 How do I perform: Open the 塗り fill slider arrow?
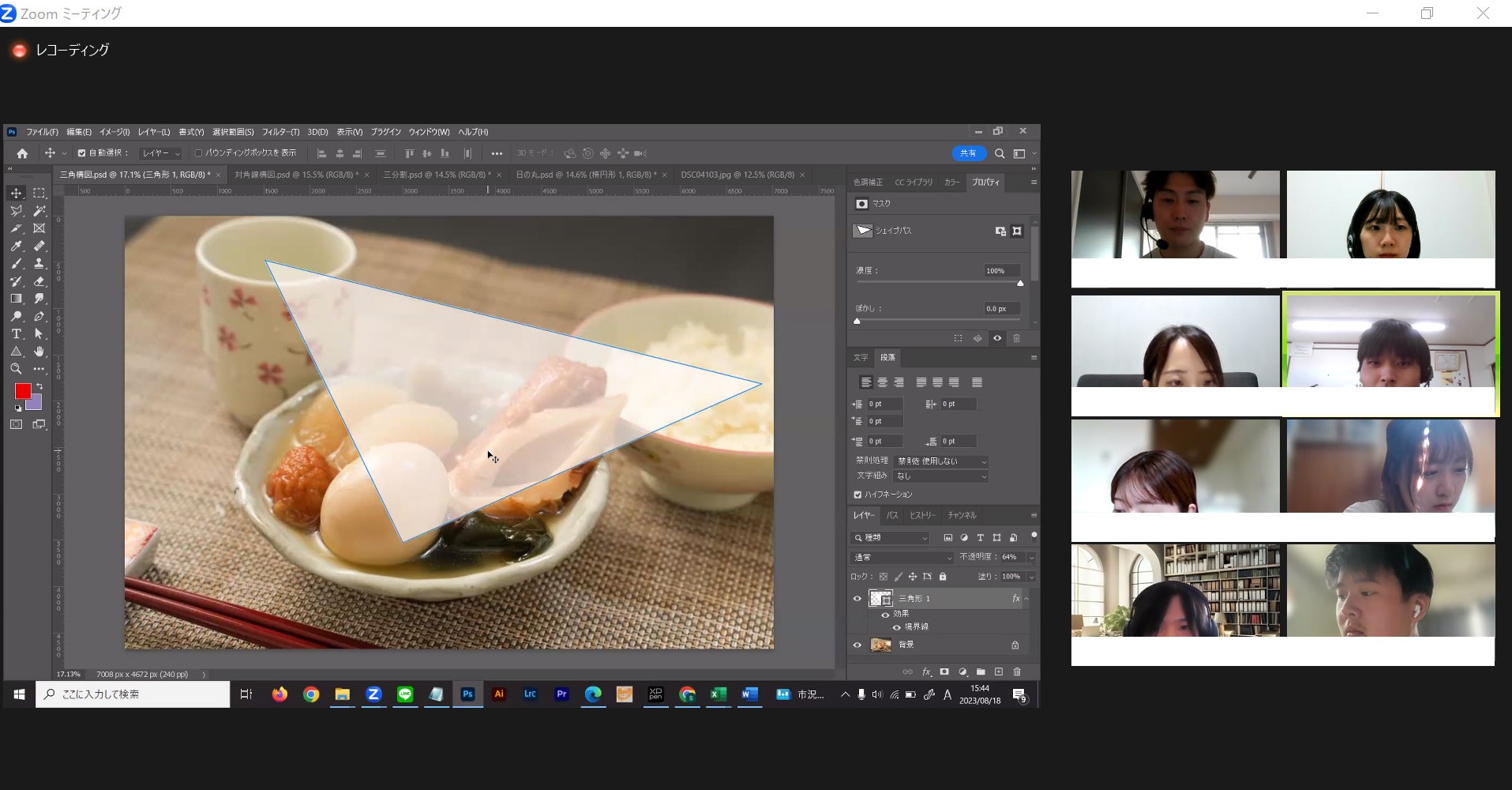[x=1030, y=577]
